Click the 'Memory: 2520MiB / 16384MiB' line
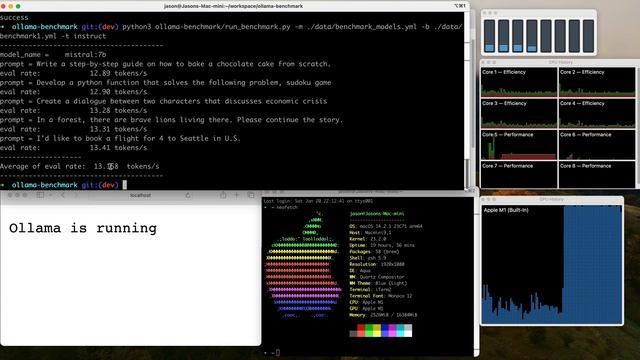The width and height of the screenshot is (640, 360). [383, 315]
